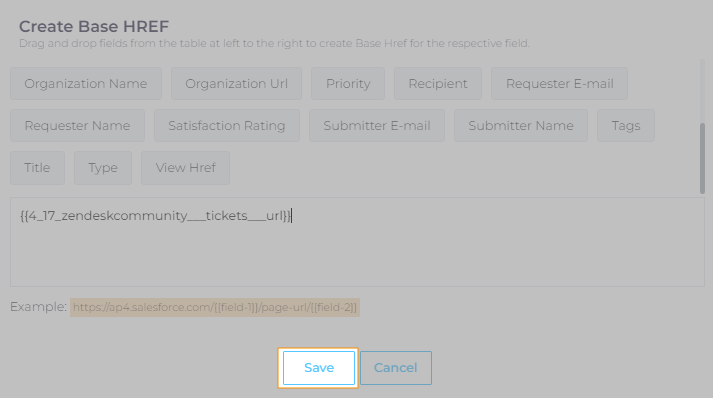
Task: Click the Create Base HREF heading
Action: pyautogui.click(x=94, y=26)
